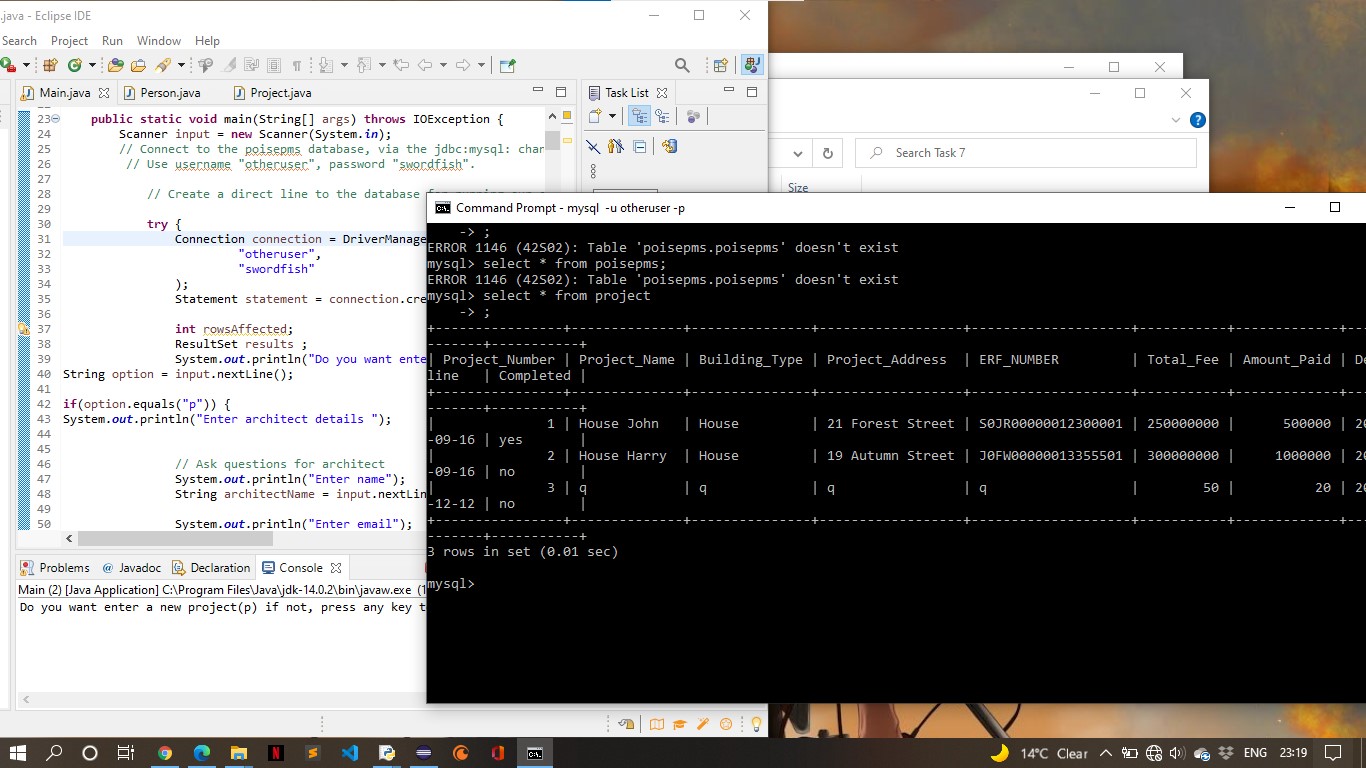Click Next Annotation icon
Image resolution: width=1366 pixels, height=768 pixels.
point(326,65)
